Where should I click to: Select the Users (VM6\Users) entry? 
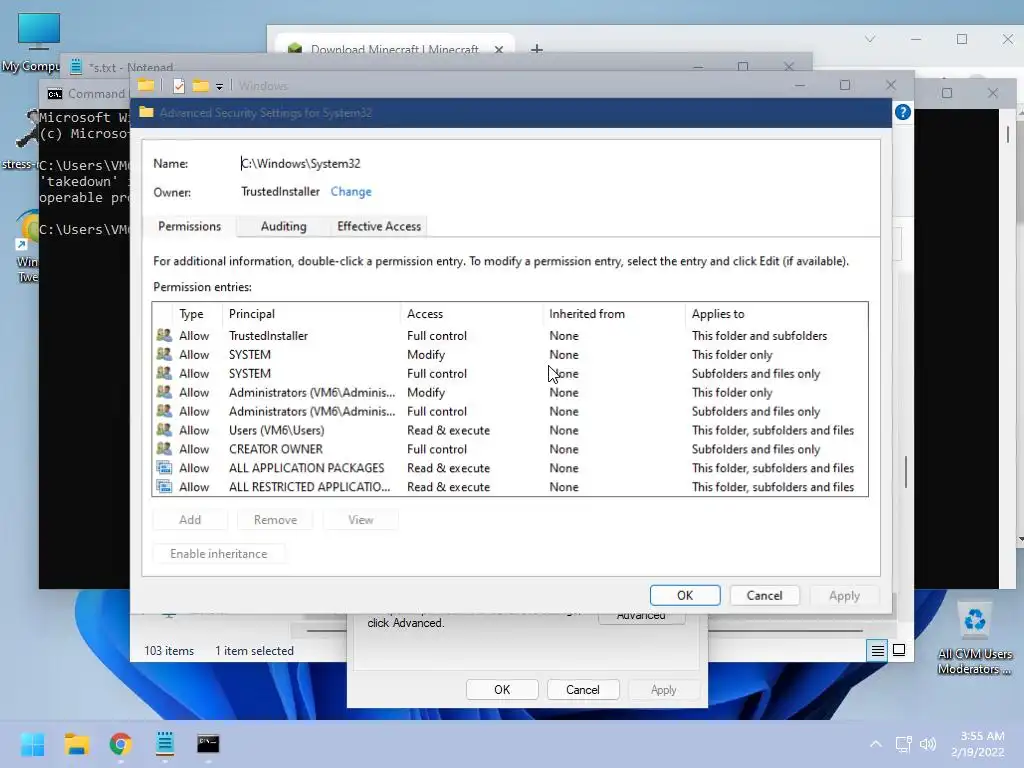coord(509,430)
